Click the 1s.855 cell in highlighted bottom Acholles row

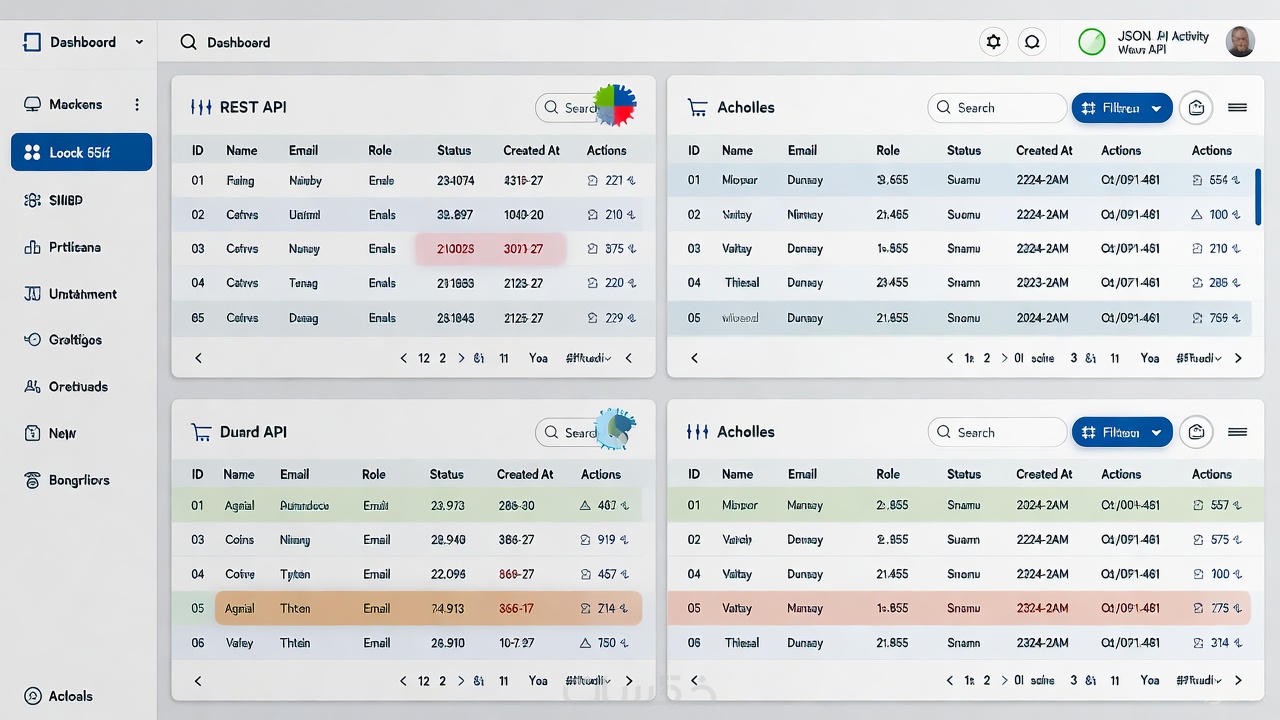[892, 608]
